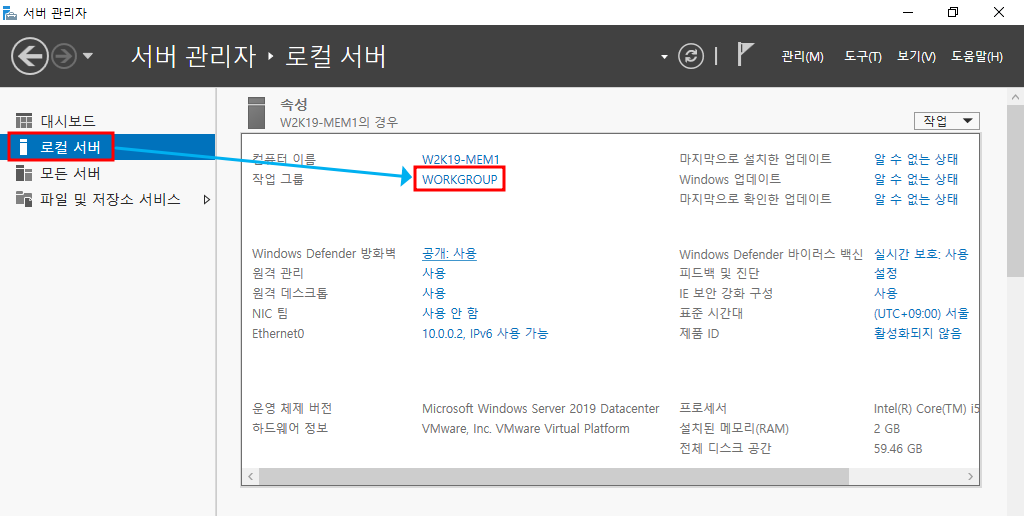Click 로컬 서버 in the breadcrumb title
This screenshot has width=1024, height=516.
tap(336, 57)
